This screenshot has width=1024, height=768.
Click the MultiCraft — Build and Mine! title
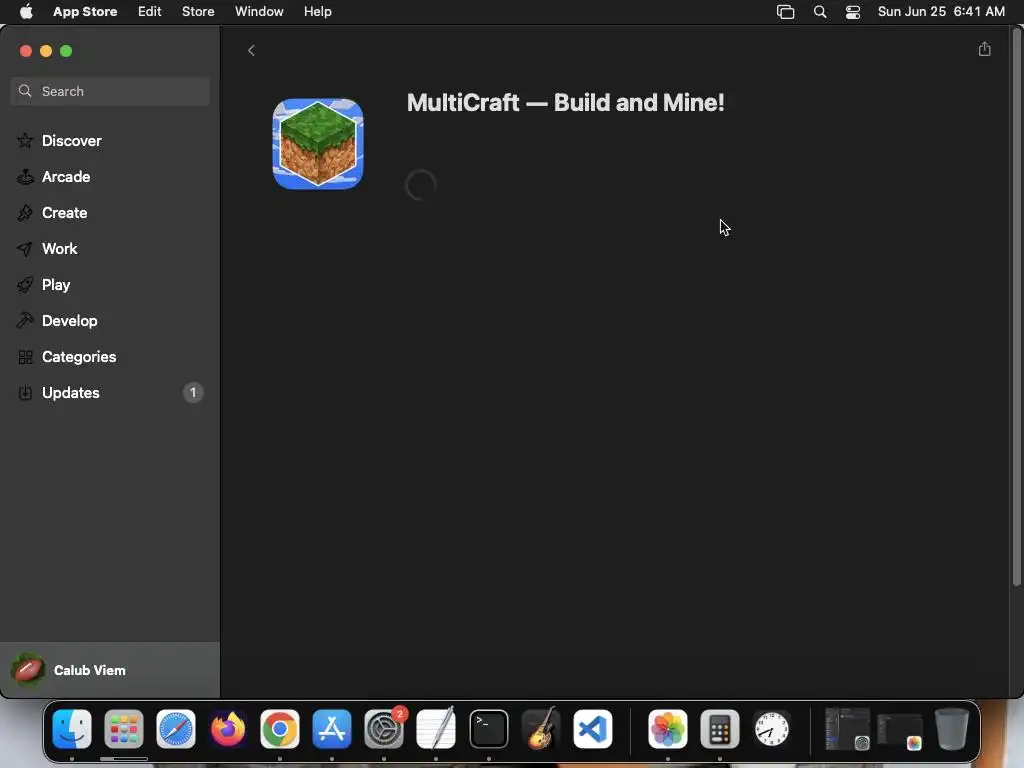click(x=566, y=103)
